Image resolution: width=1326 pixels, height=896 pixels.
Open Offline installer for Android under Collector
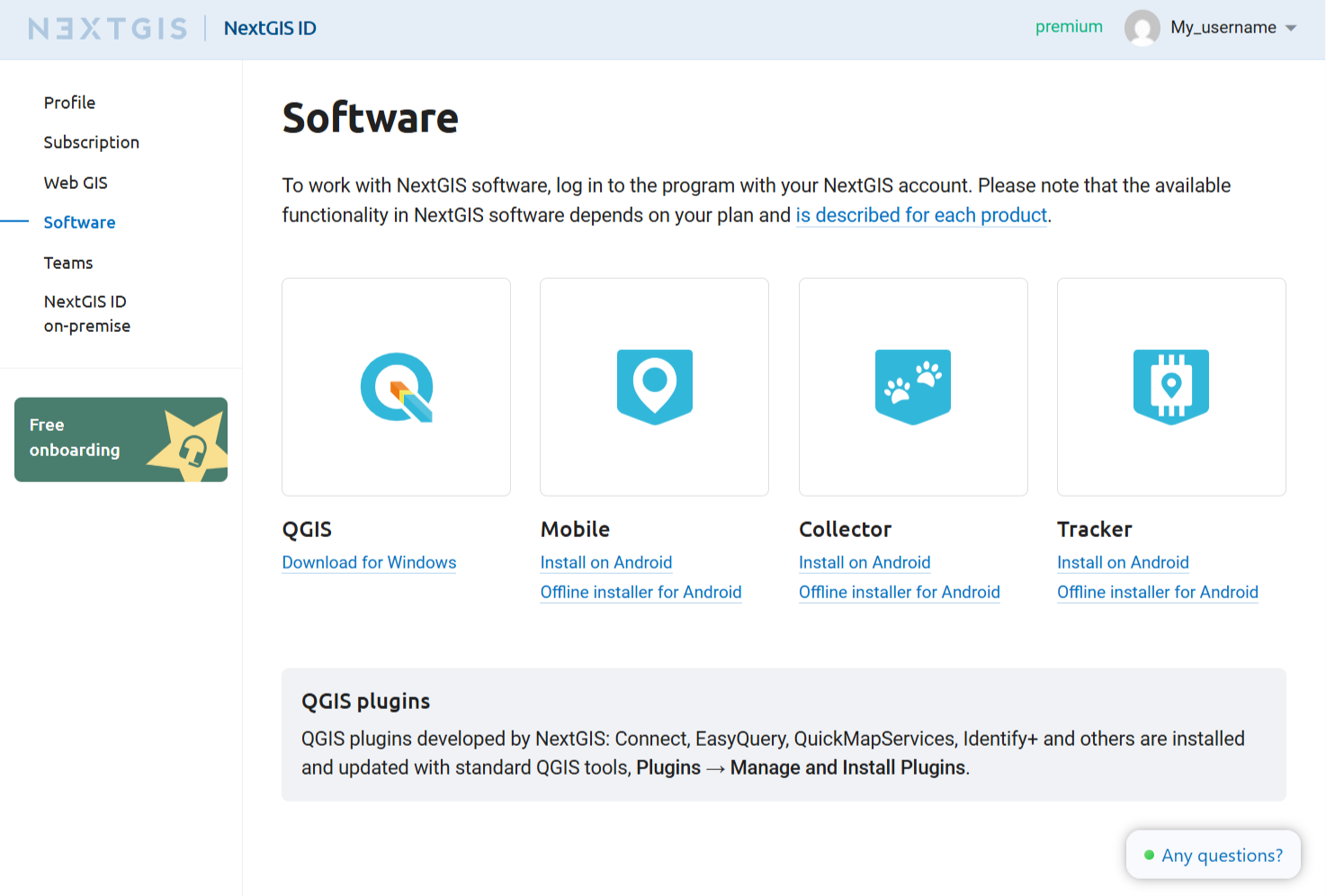coord(899,592)
